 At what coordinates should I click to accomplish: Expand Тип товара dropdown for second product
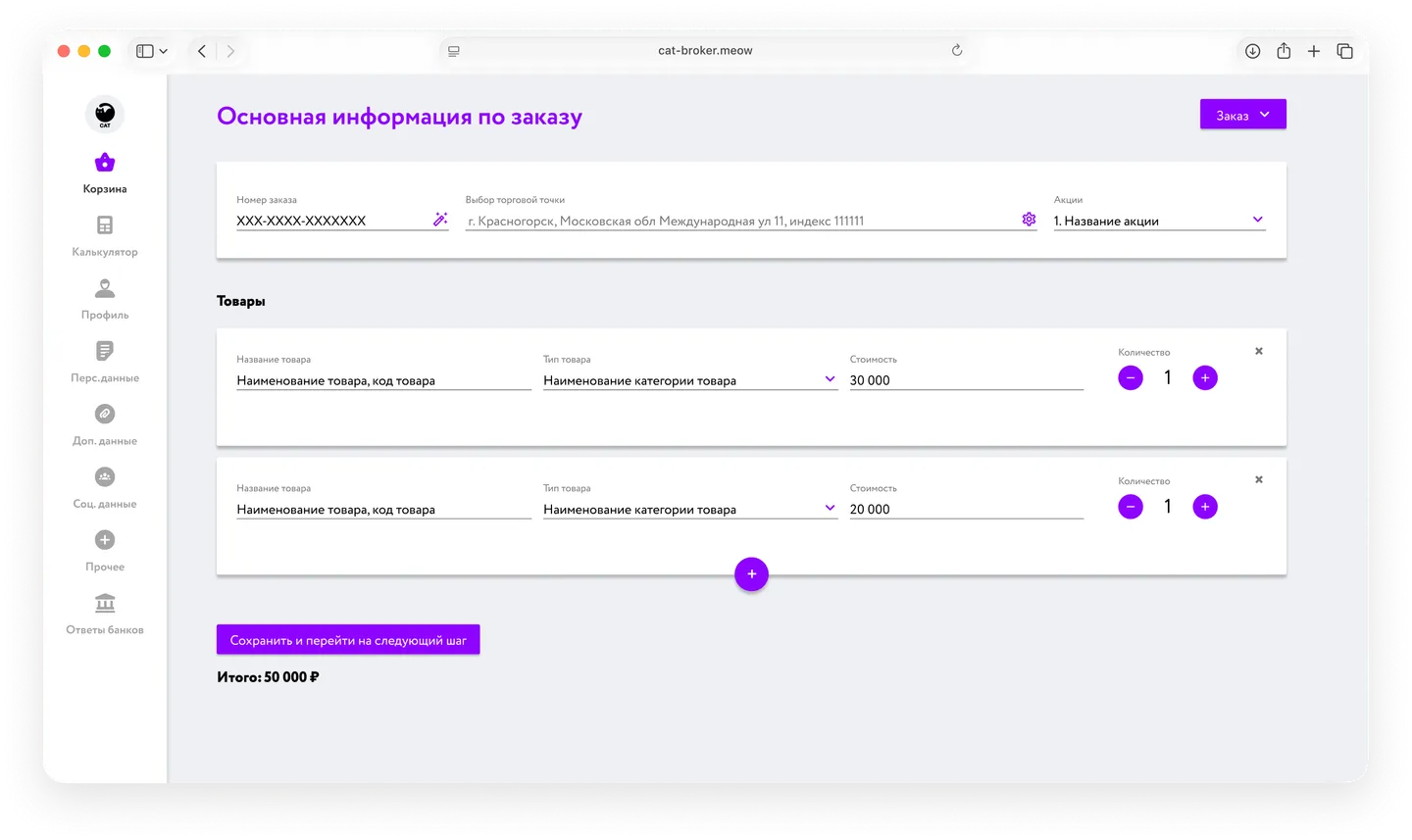(830, 508)
